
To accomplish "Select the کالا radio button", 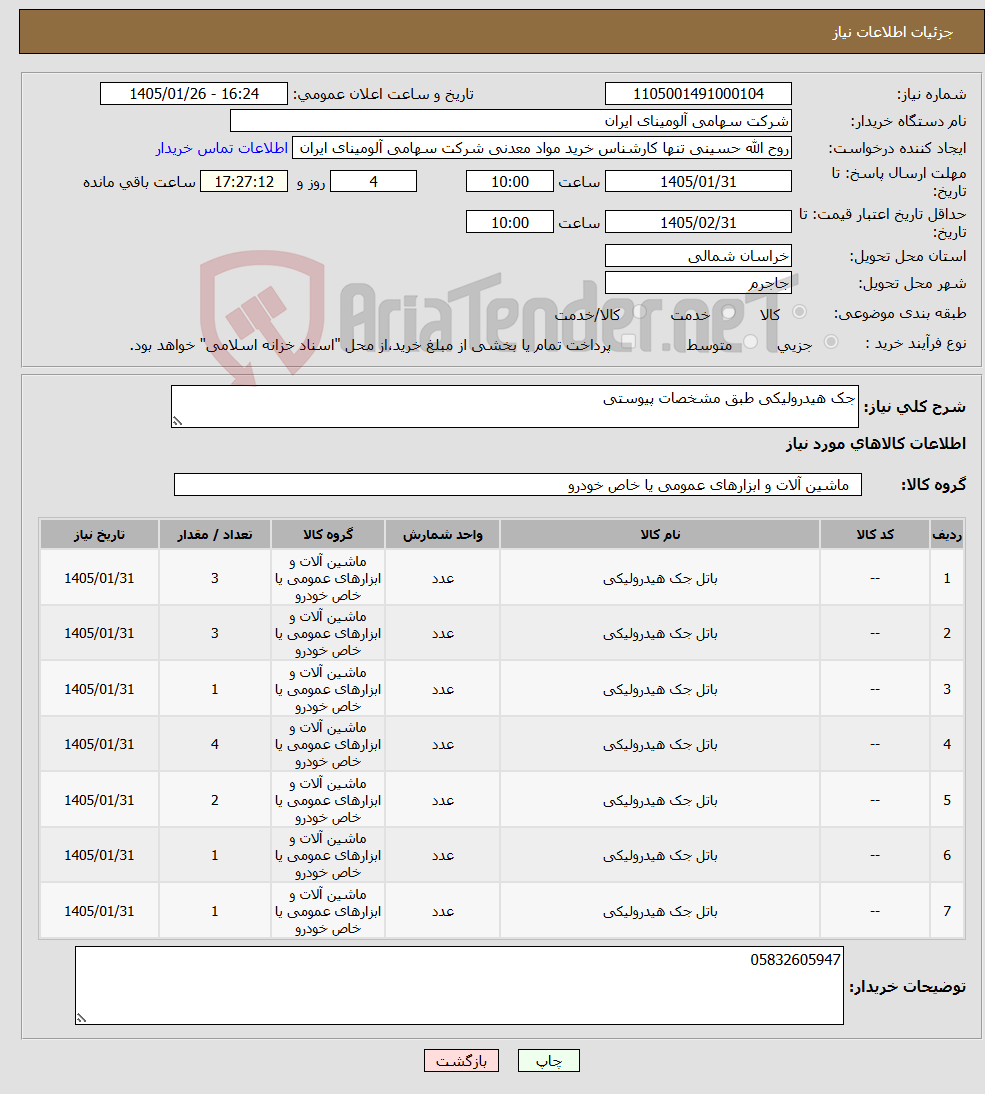I will coord(799,313).
